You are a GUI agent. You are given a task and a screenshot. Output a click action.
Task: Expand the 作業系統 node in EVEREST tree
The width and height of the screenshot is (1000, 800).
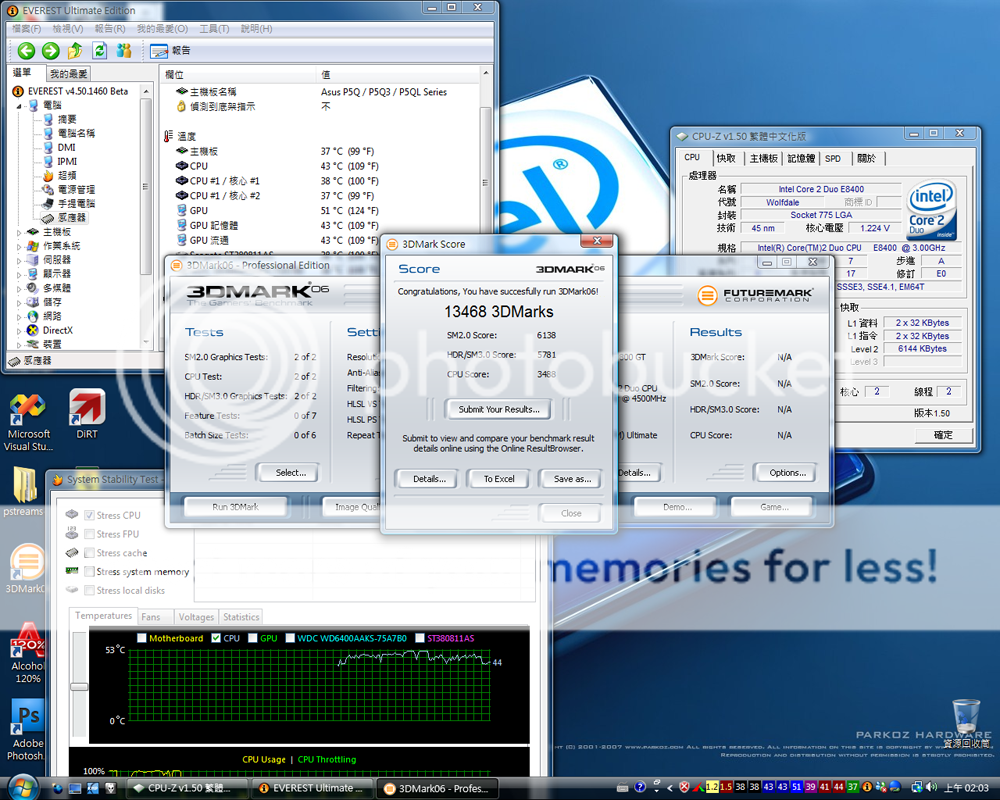click(18, 246)
